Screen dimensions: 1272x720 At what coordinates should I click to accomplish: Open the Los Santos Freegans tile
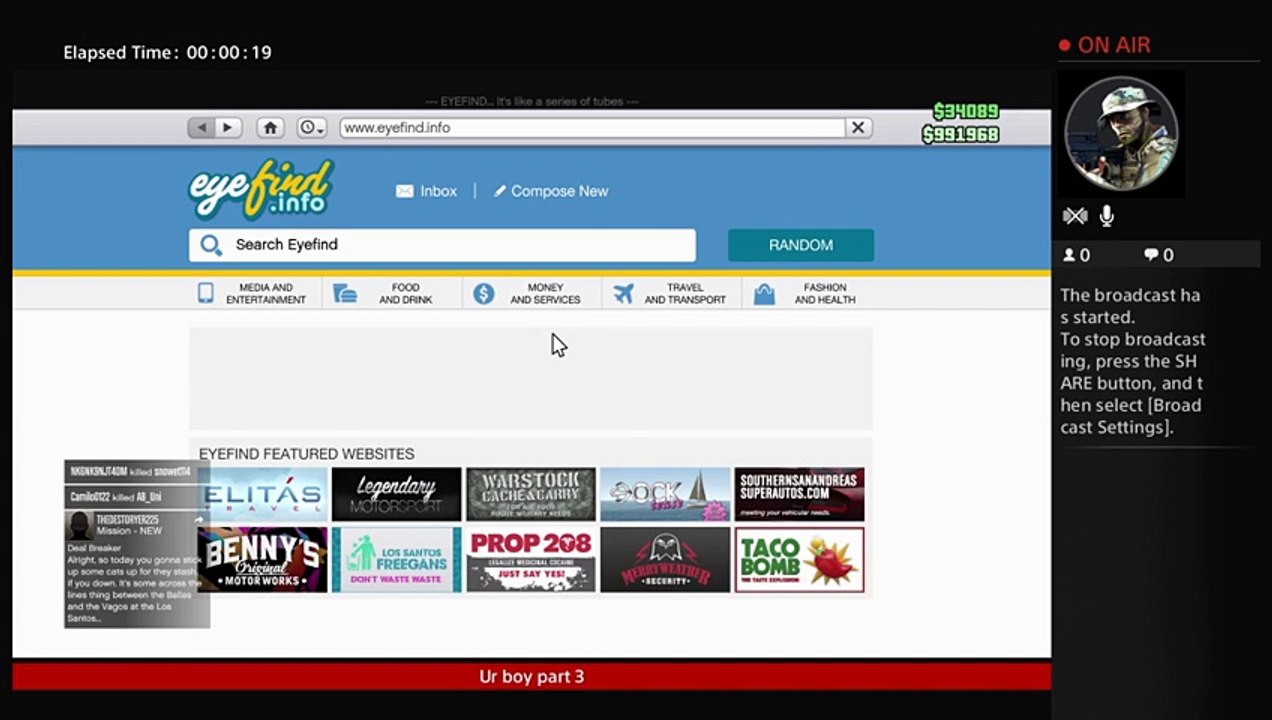coord(397,560)
